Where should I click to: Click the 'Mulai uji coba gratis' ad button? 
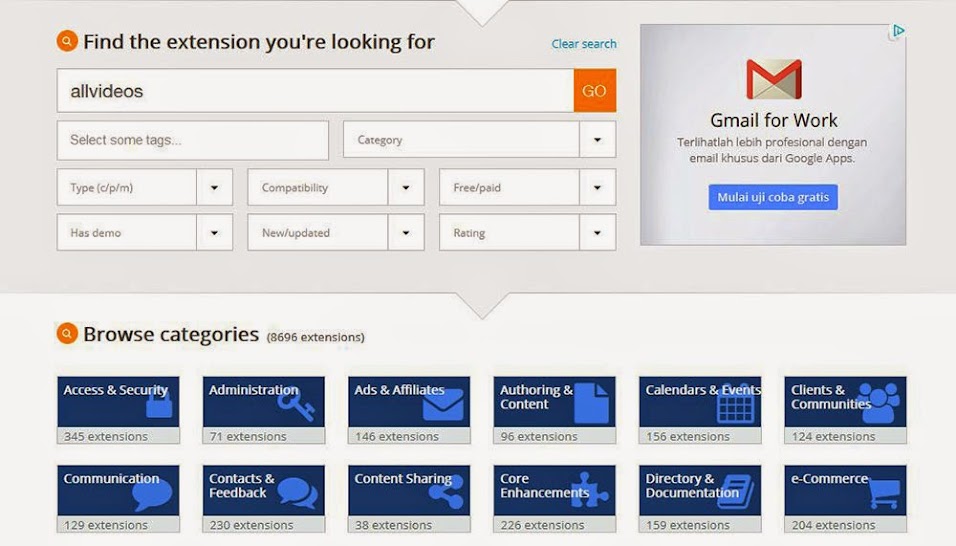[x=773, y=197]
